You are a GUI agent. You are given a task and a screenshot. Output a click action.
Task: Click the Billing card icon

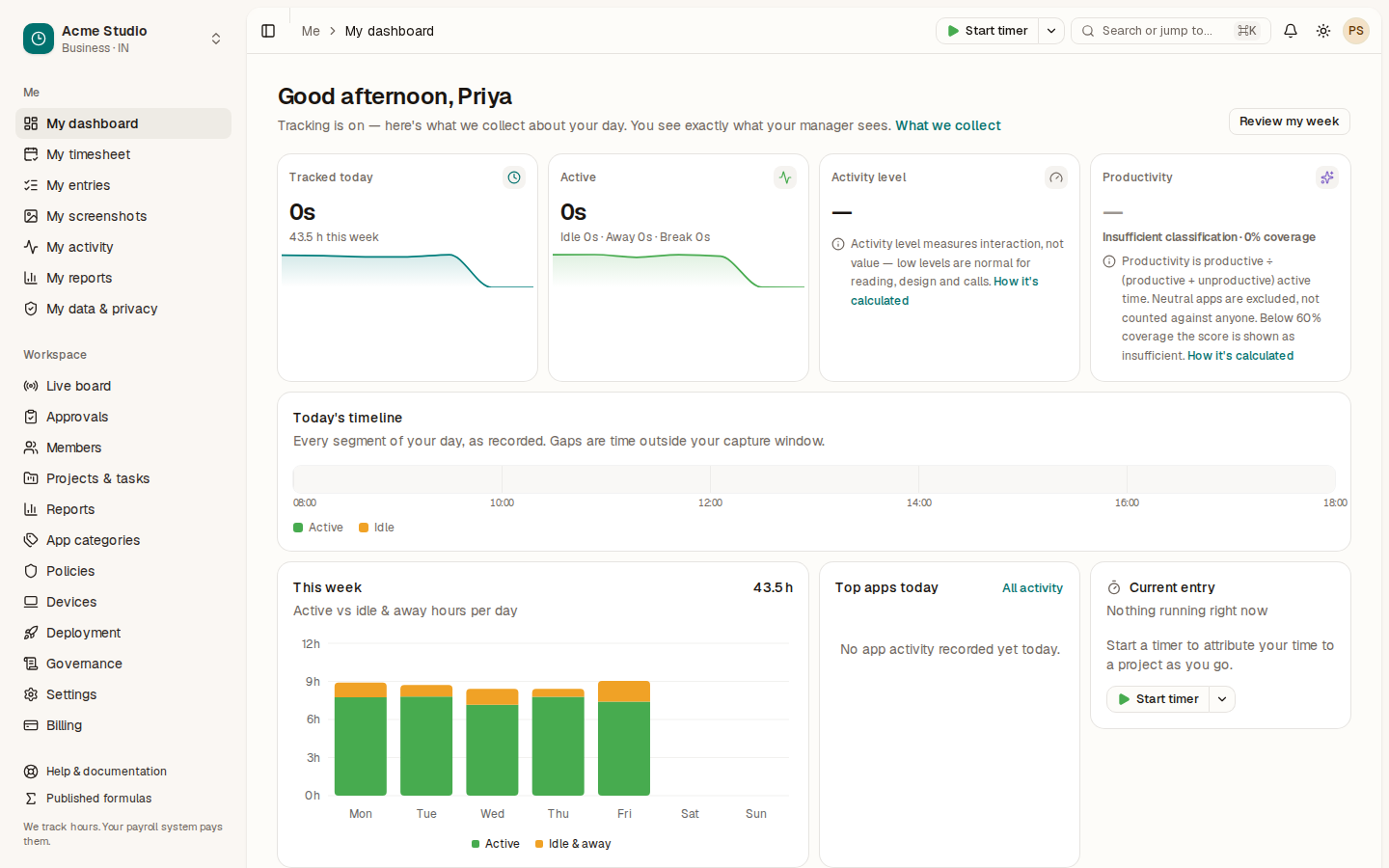point(31,725)
